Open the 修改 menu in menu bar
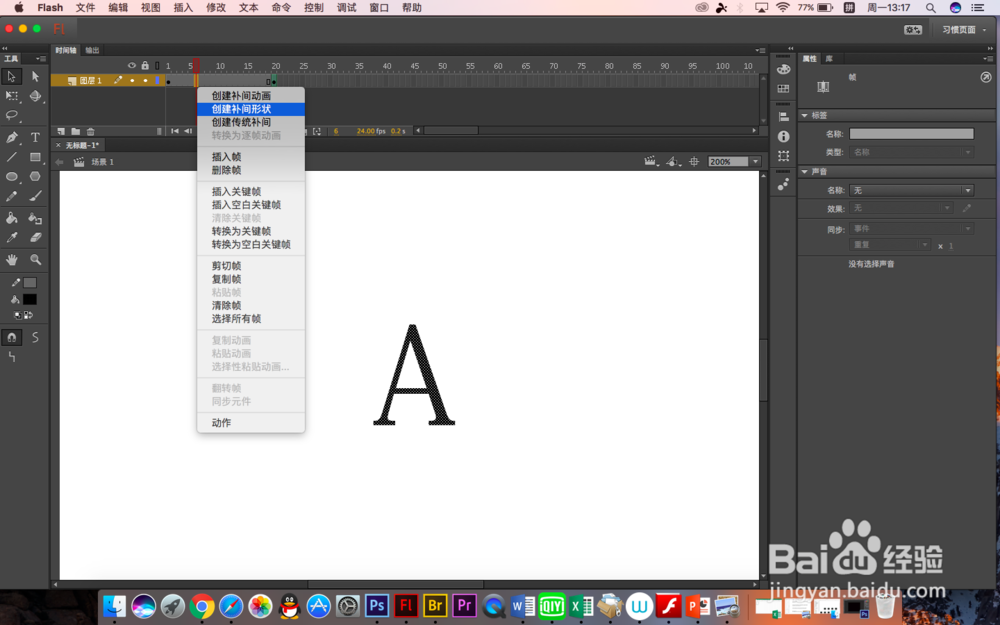The width and height of the screenshot is (1000, 625). (216, 8)
